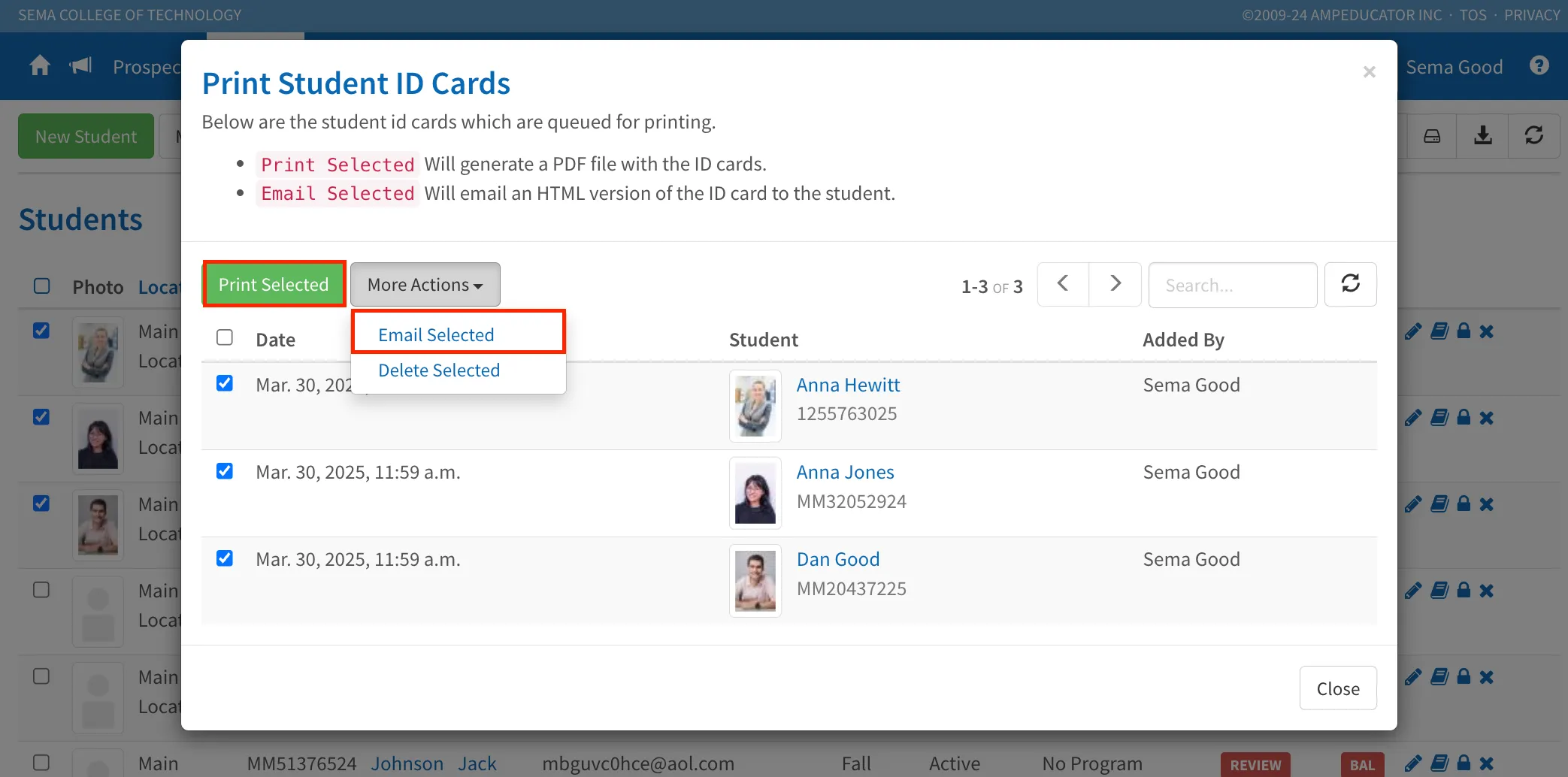This screenshot has height=777, width=1568.
Task: Open Anna Jones's student link
Action: 845,472
